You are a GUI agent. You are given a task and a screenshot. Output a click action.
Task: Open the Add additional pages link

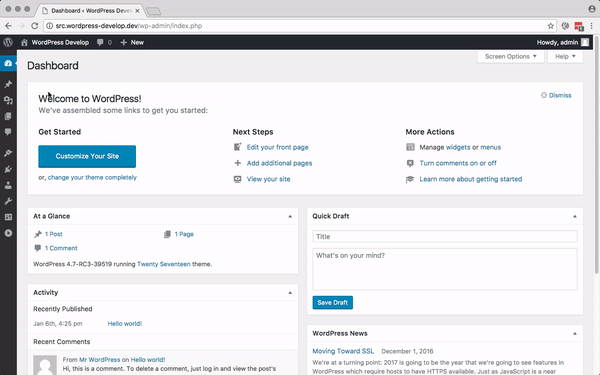pos(279,163)
